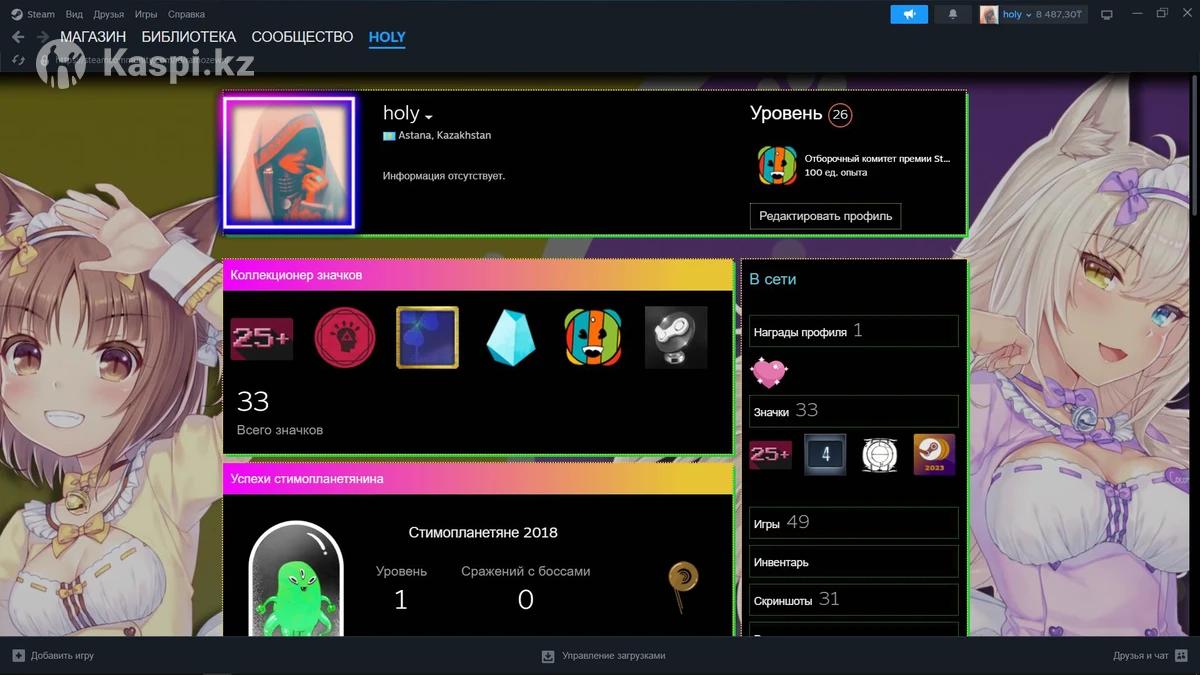Select the HOLY profile tab
The image size is (1200, 675).
coord(387,37)
